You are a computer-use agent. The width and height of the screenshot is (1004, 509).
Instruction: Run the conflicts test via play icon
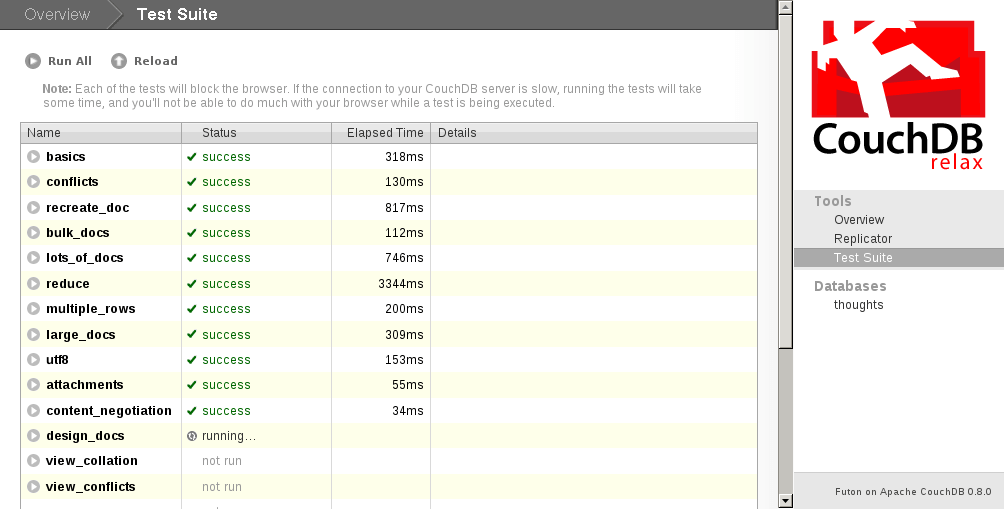click(x=33, y=182)
